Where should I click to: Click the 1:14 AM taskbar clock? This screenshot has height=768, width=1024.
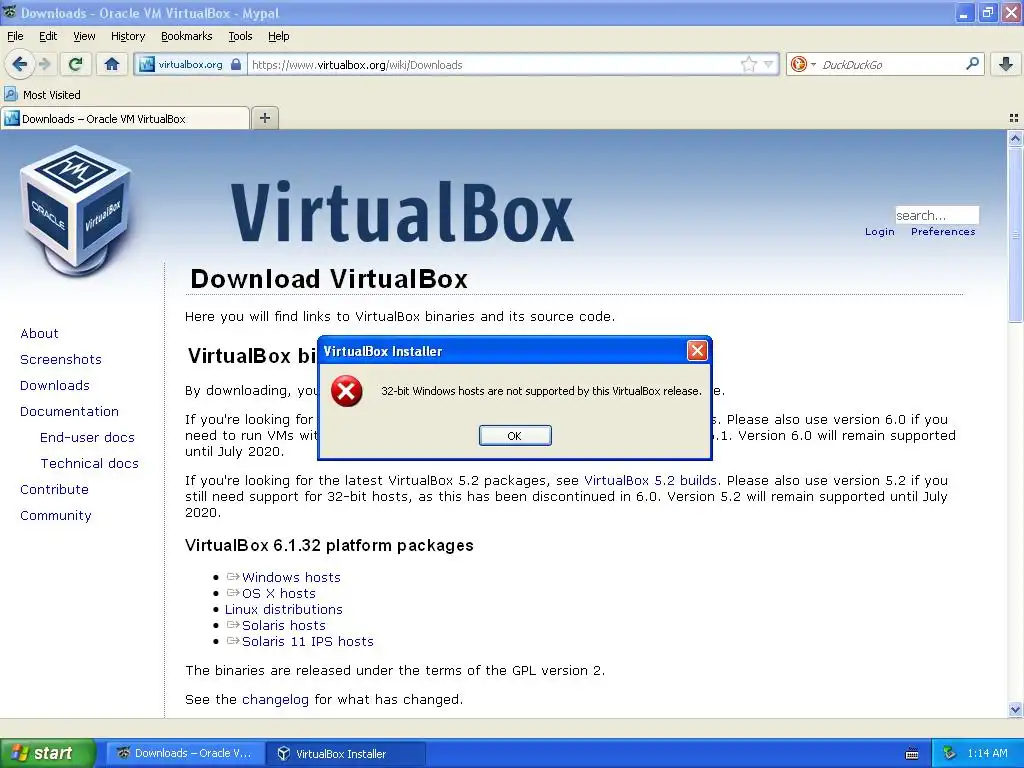pos(987,754)
